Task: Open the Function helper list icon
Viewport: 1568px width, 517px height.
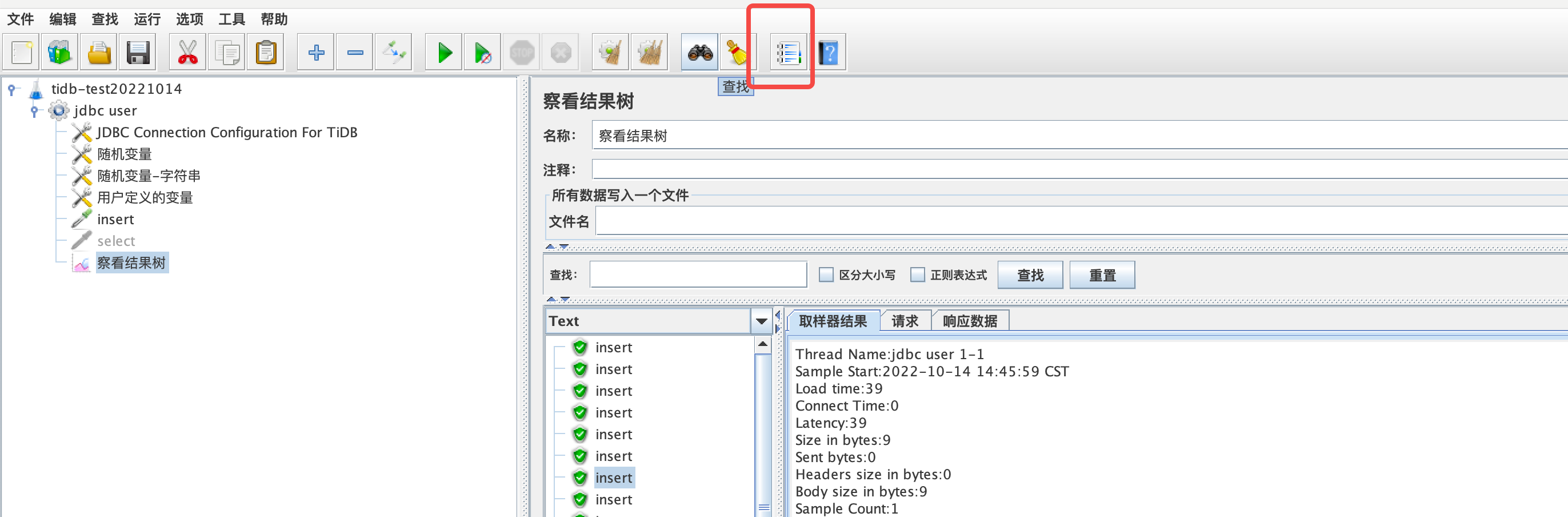Action: 788,53
